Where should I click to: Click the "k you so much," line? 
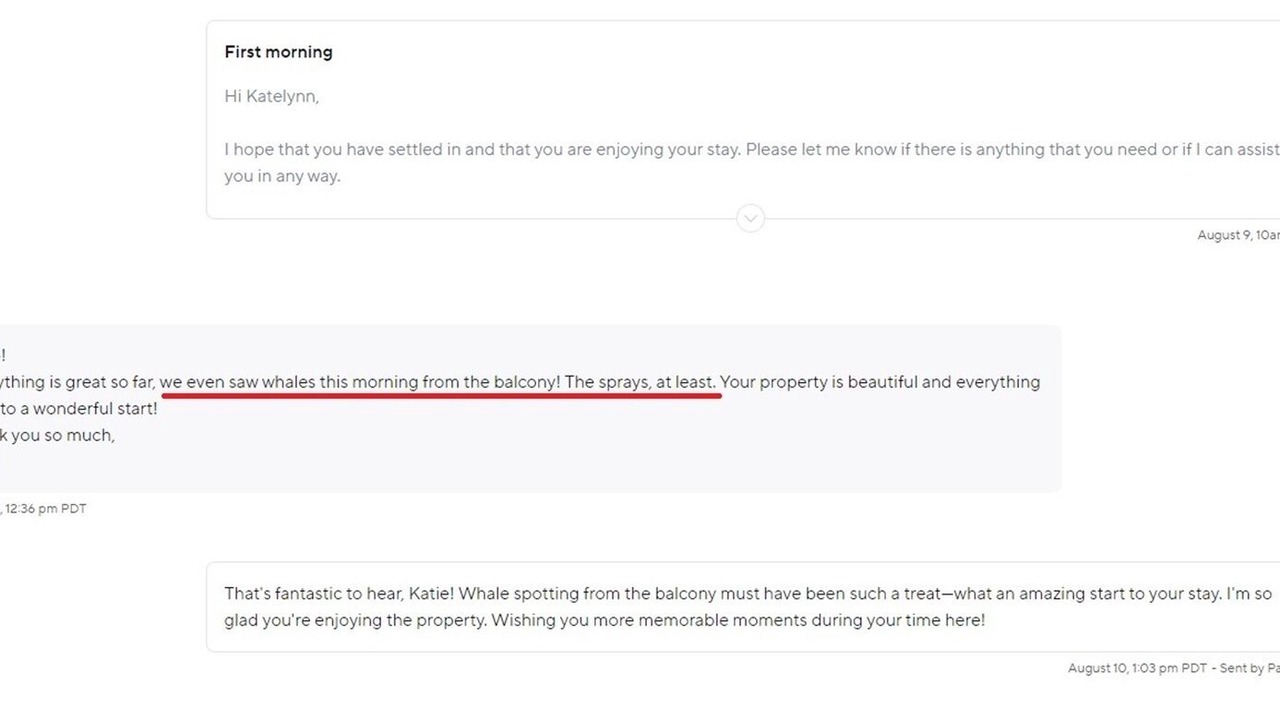57,435
